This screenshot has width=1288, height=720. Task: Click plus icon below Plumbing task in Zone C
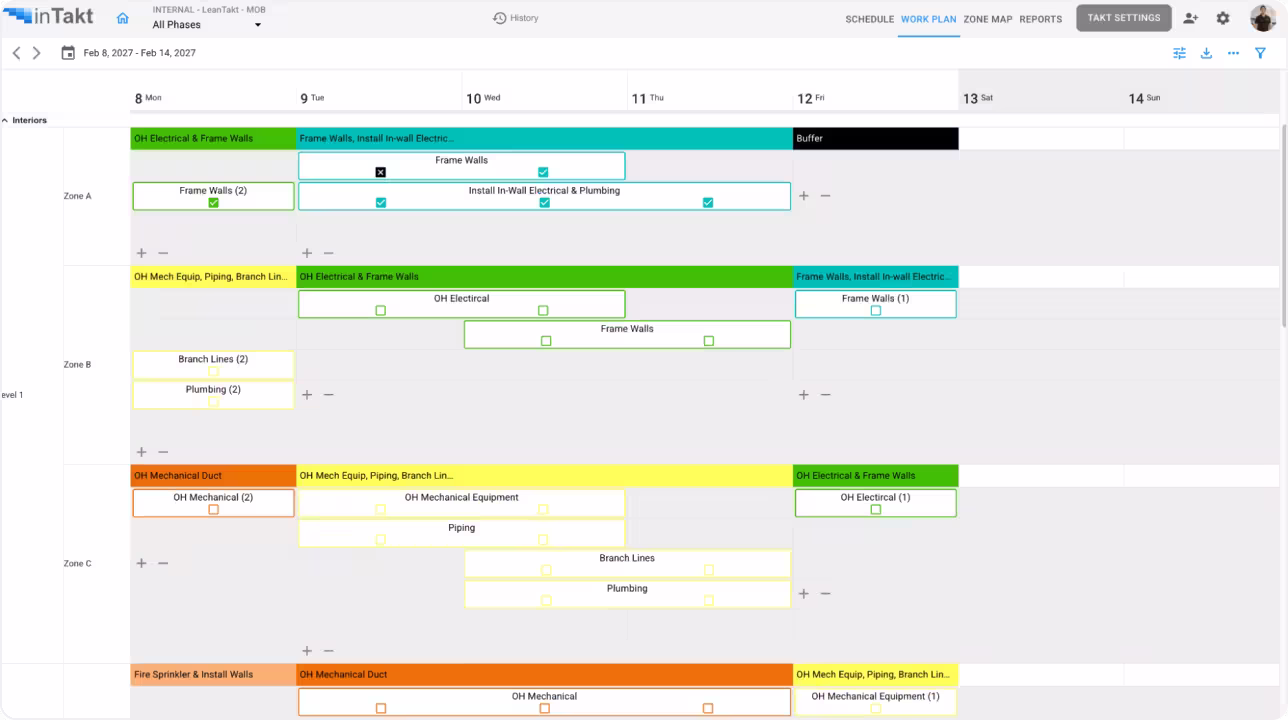(x=307, y=651)
